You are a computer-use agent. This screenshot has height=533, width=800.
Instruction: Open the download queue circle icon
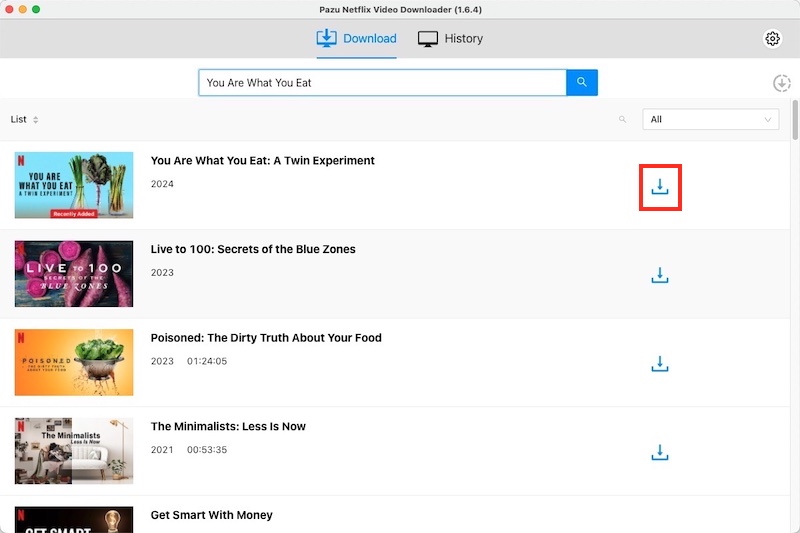tap(781, 83)
